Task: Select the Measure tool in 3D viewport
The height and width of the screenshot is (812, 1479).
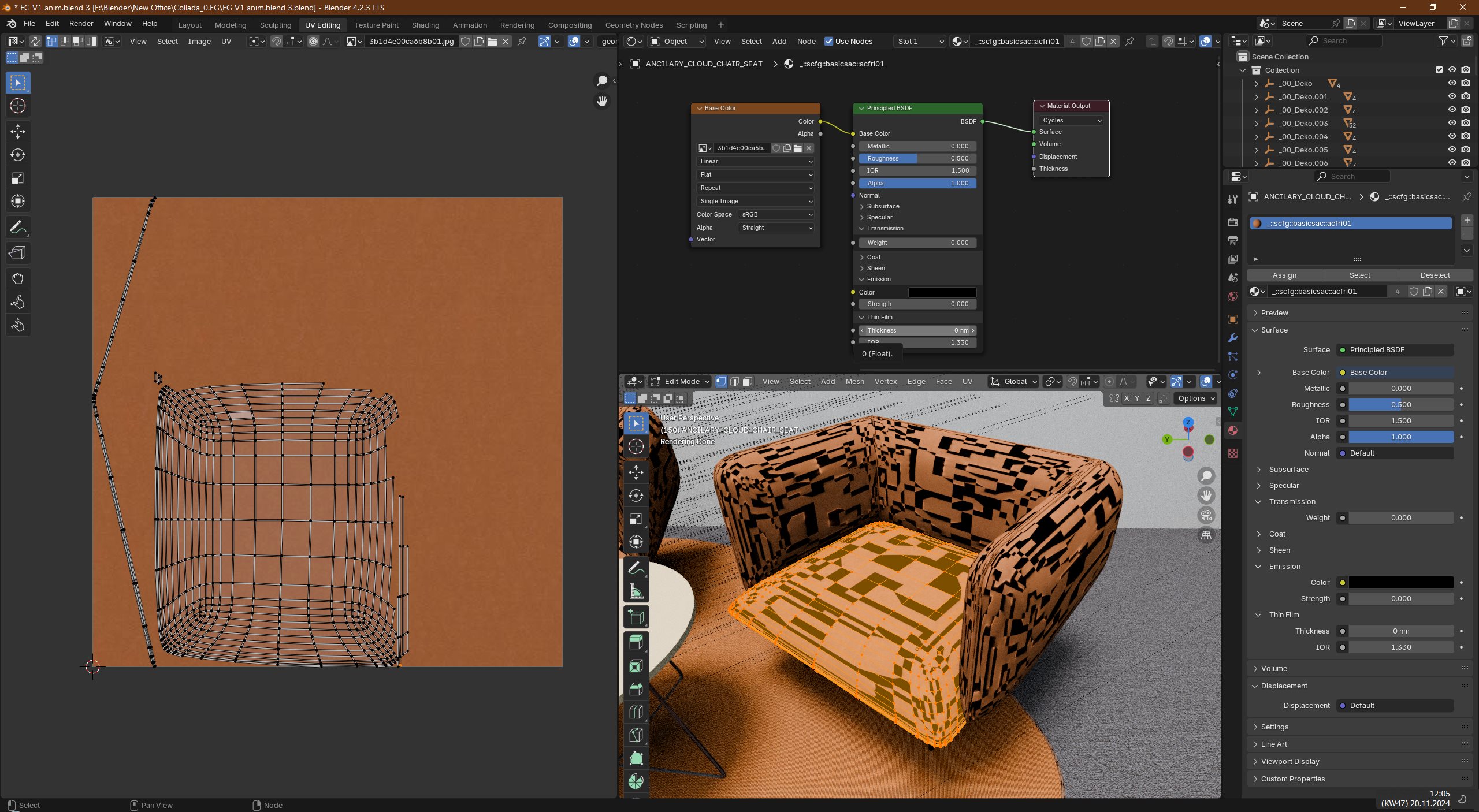Action: click(x=636, y=591)
